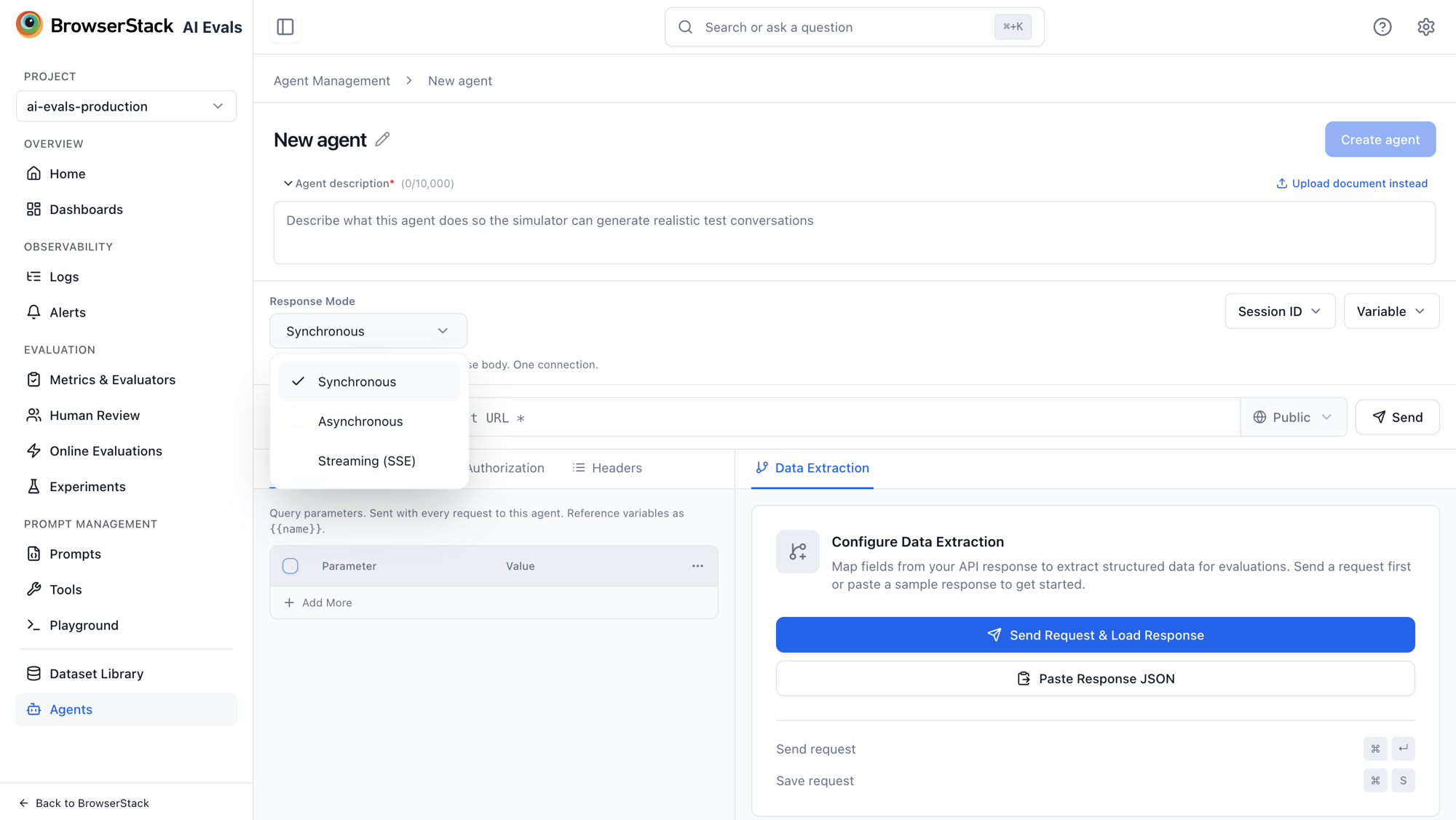Click Upload document instead link

(1352, 183)
